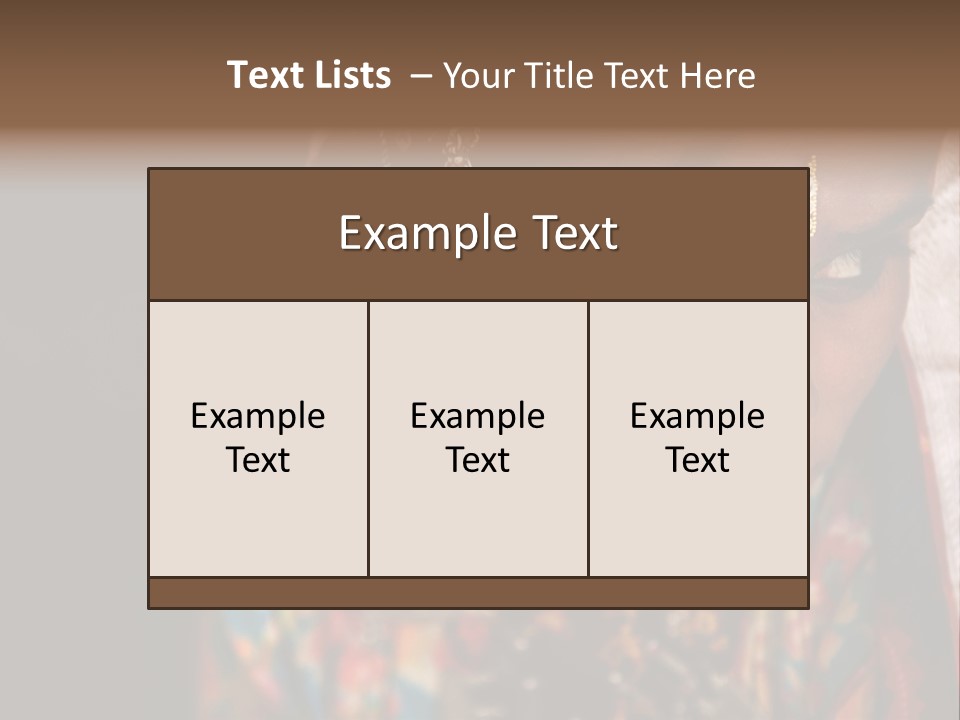Click the word "Example" in the right cell
960x720 pixels.
(697, 418)
